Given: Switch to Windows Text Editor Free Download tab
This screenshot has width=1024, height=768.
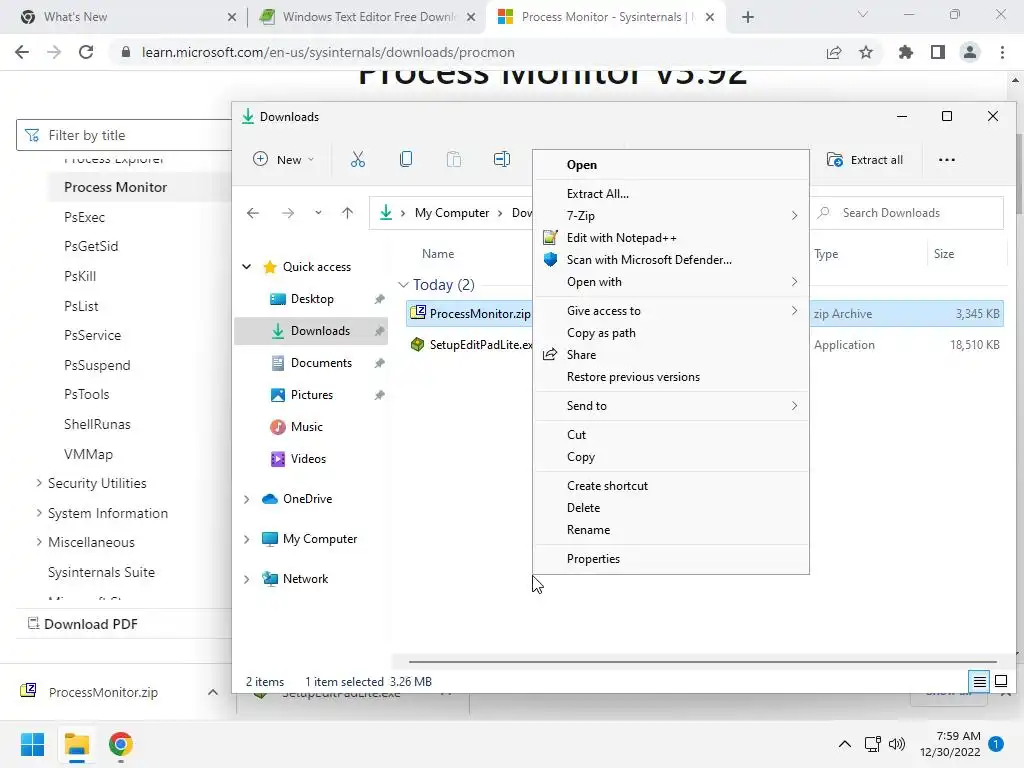Looking at the screenshot, I should pos(368,17).
